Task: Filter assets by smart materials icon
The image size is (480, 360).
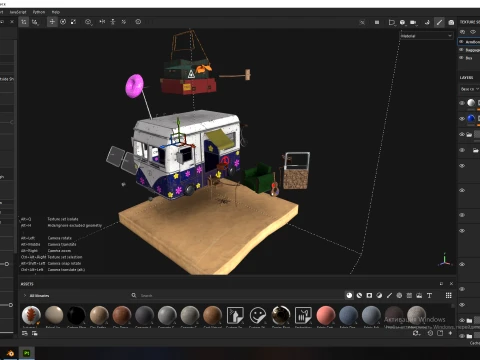Action: 359,295
